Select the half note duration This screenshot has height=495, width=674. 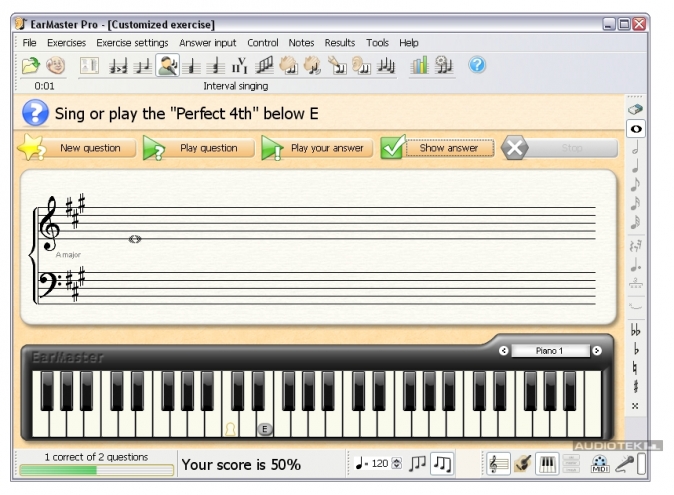635,147
